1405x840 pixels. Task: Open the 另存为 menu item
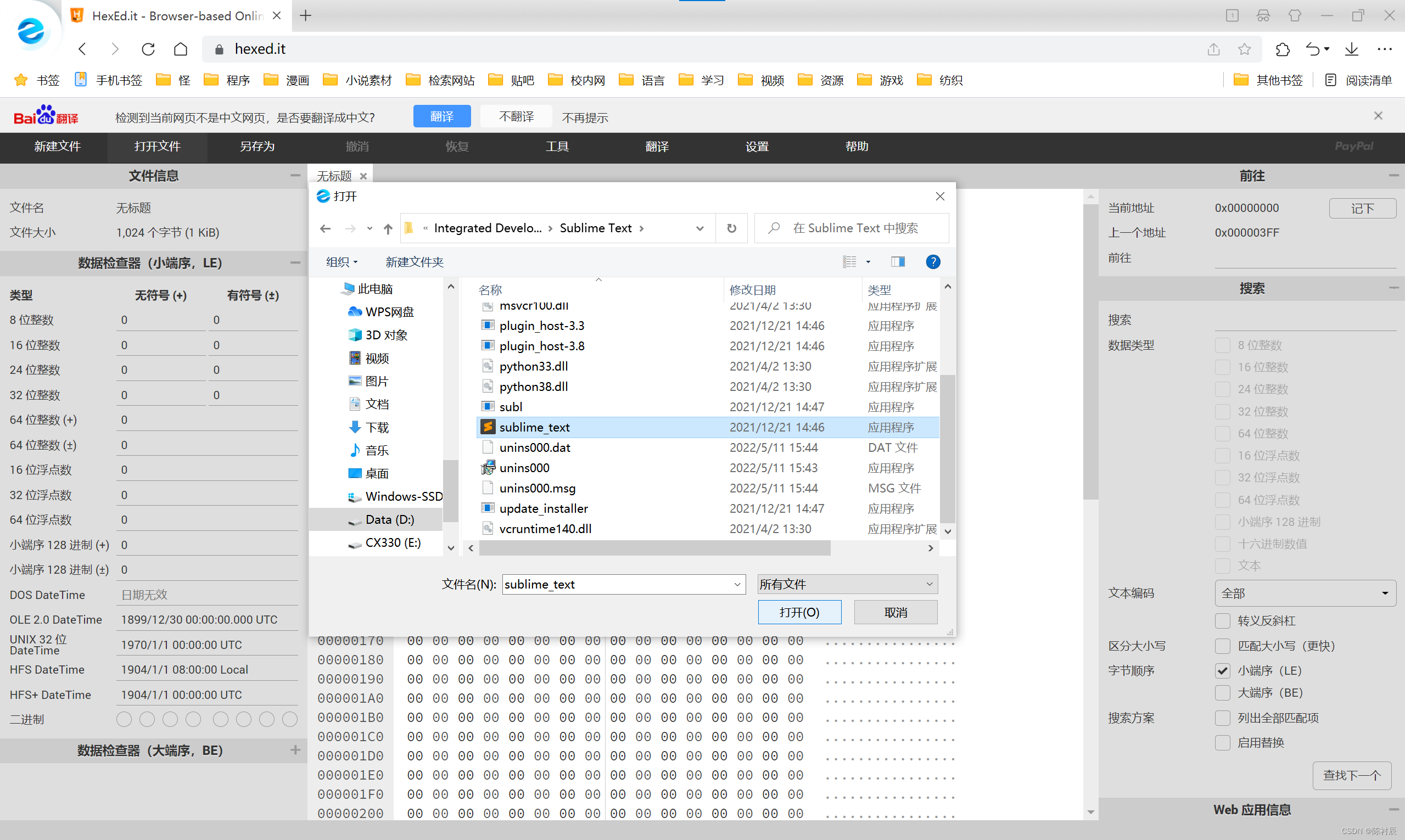pyautogui.click(x=257, y=147)
